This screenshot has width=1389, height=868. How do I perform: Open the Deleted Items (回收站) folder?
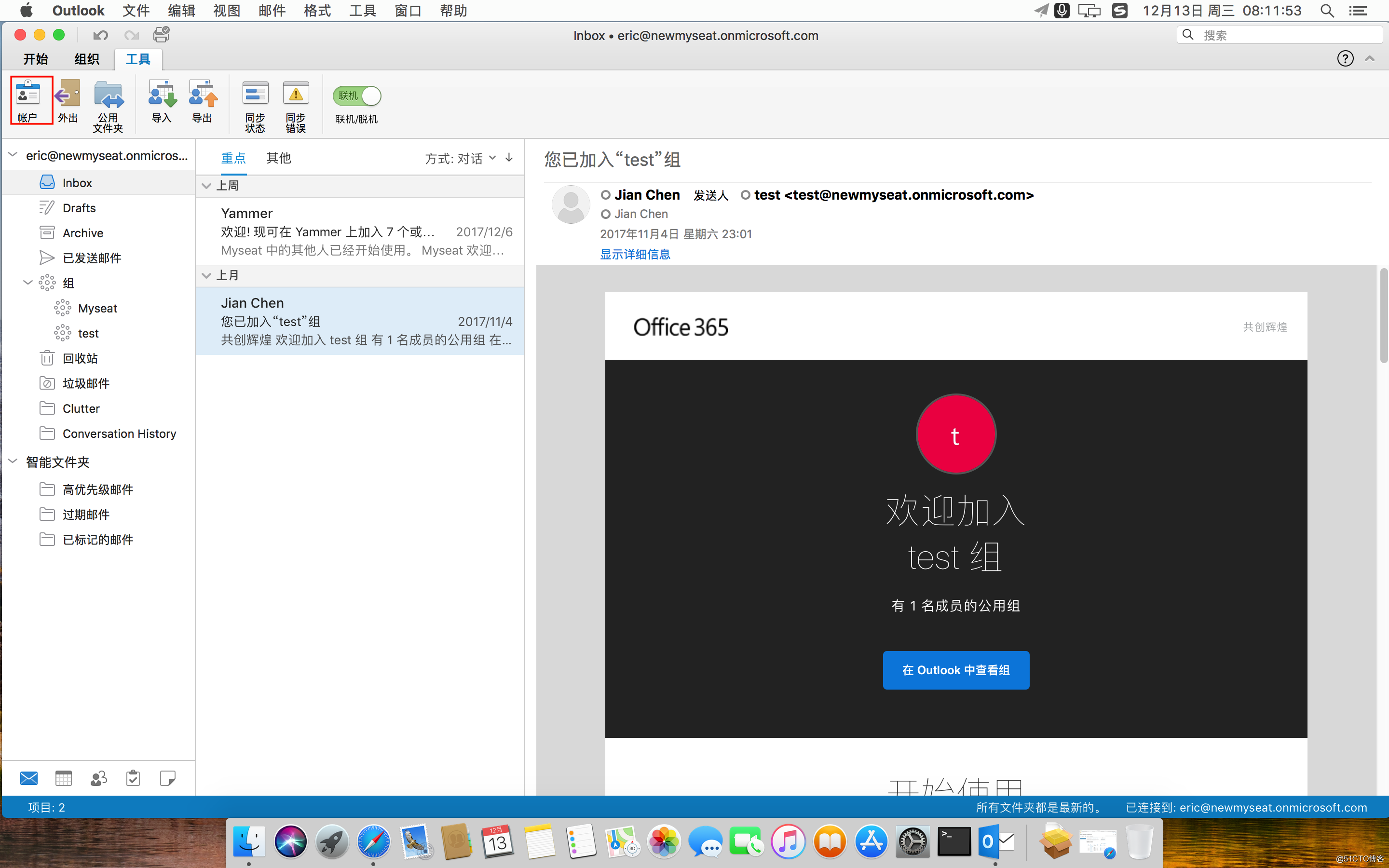(99, 358)
